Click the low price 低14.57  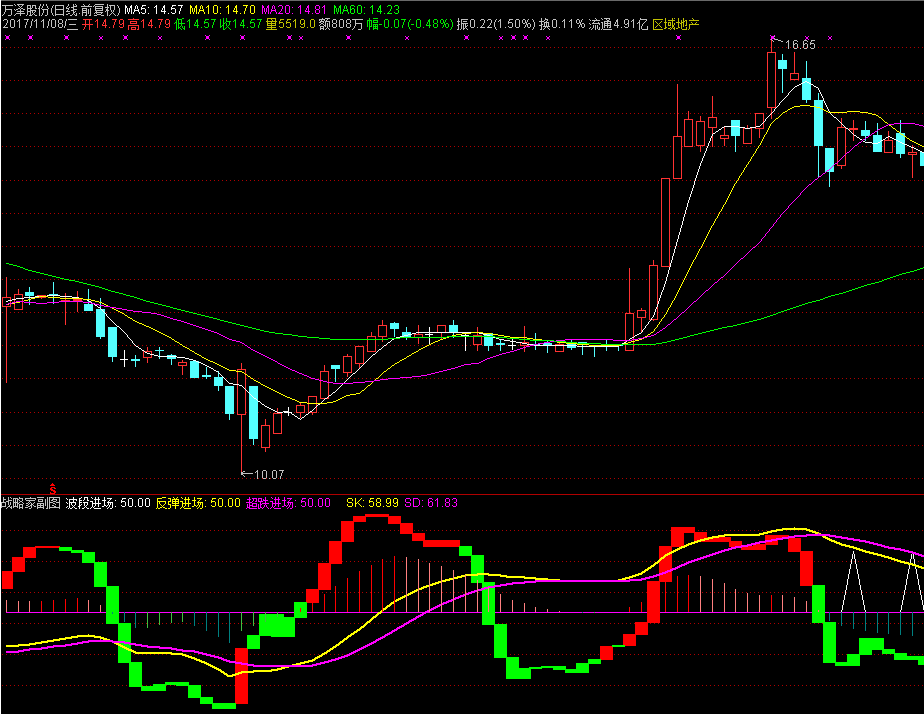195,24
